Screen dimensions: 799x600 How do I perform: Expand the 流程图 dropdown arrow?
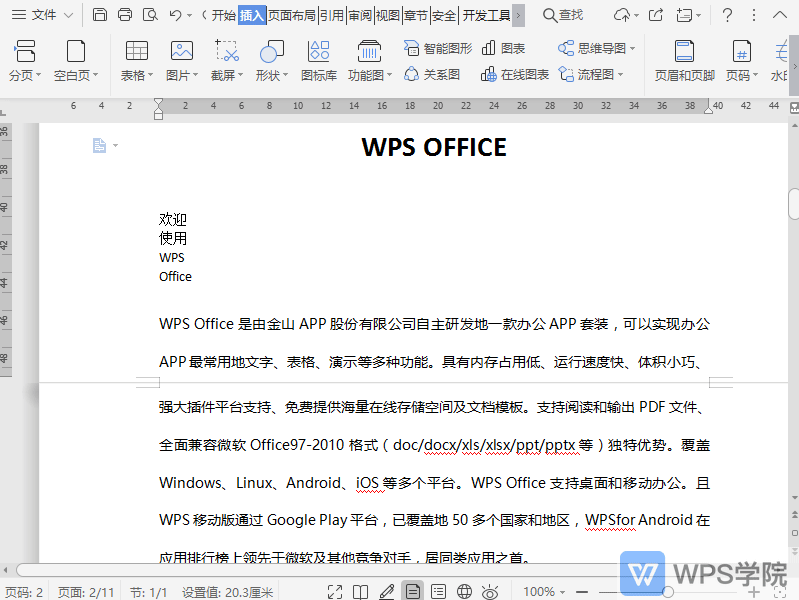pyautogui.click(x=621, y=74)
